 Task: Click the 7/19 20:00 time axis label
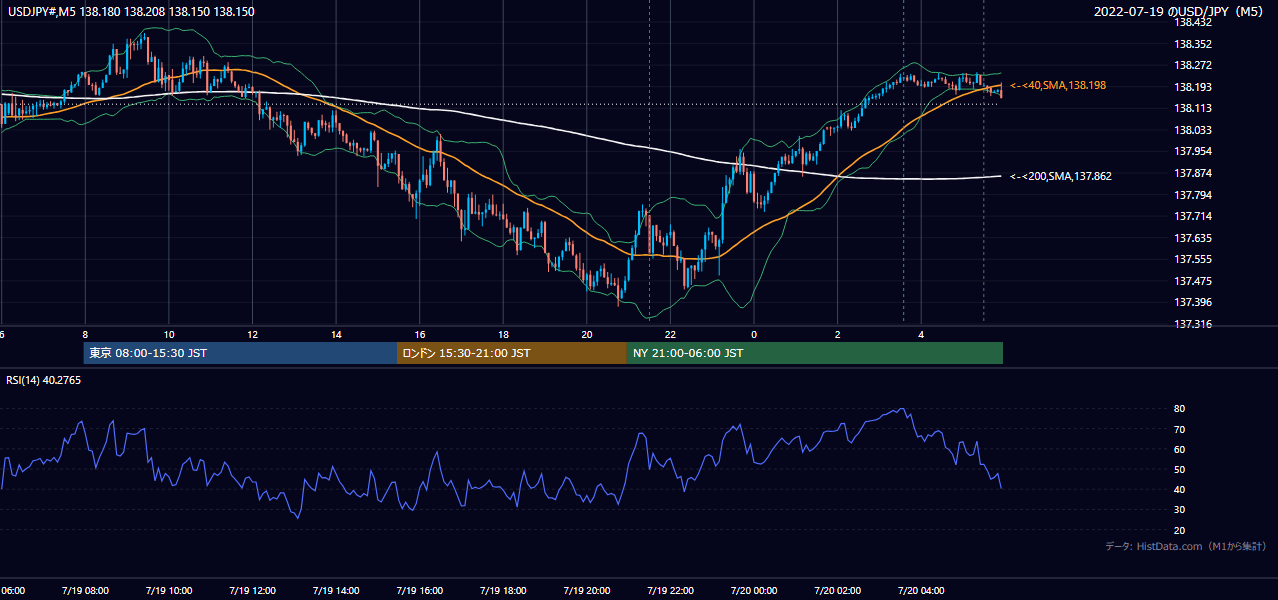click(x=586, y=591)
